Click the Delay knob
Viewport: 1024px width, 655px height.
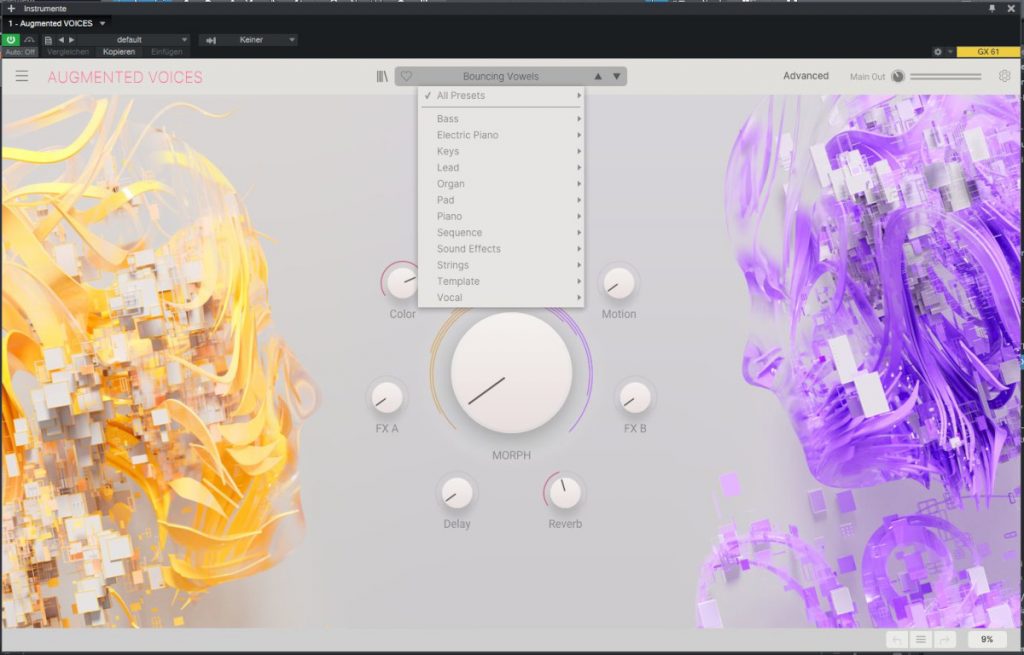click(456, 493)
